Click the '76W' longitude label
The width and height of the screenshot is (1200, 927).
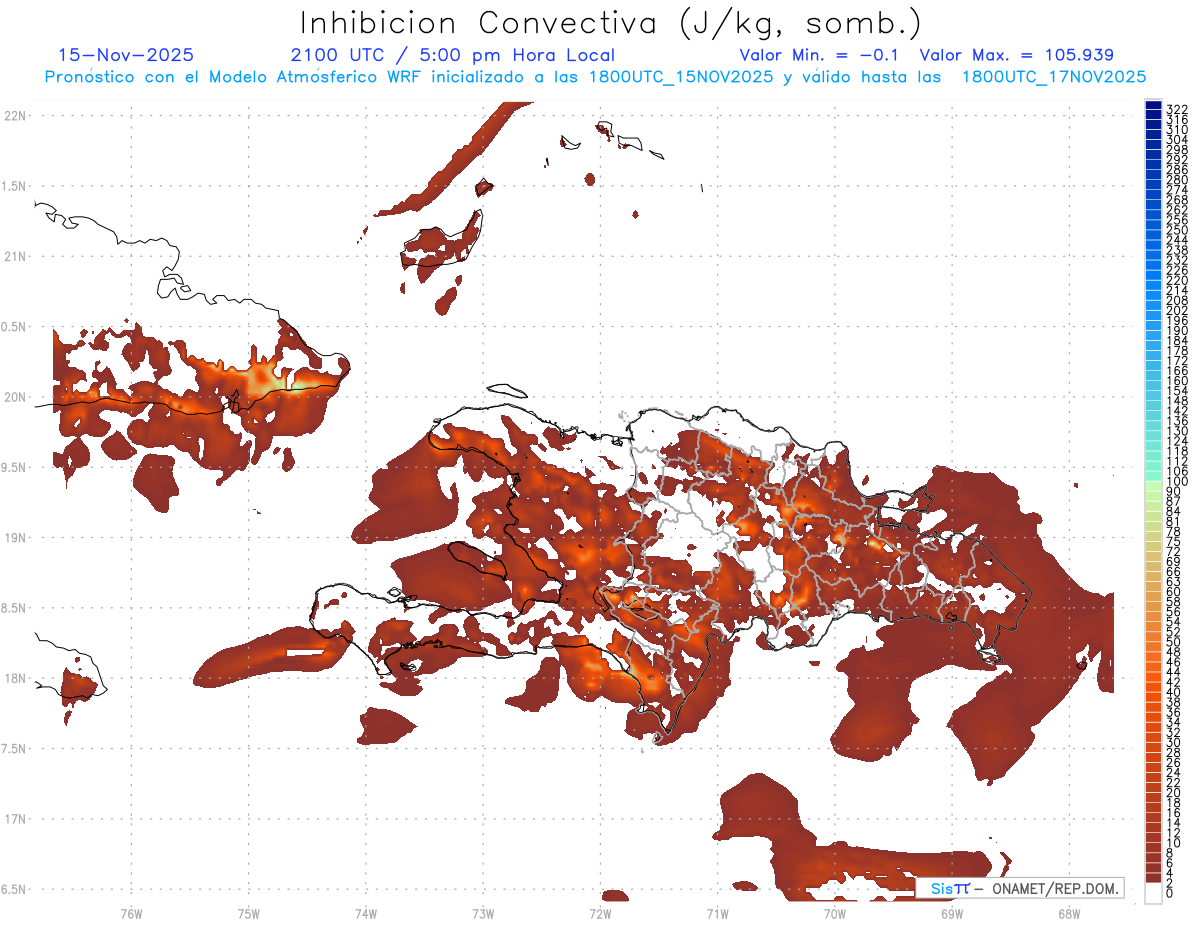131,913
